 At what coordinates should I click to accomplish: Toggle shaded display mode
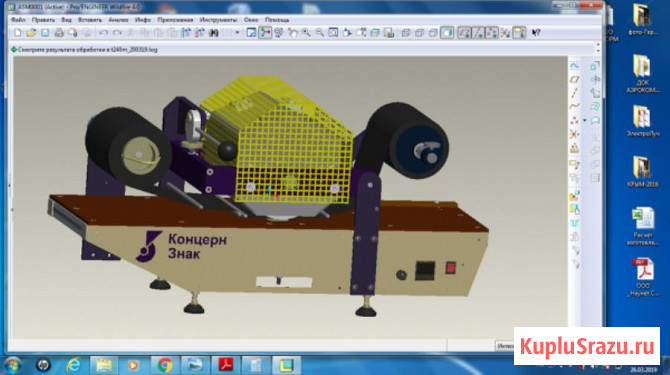447,33
